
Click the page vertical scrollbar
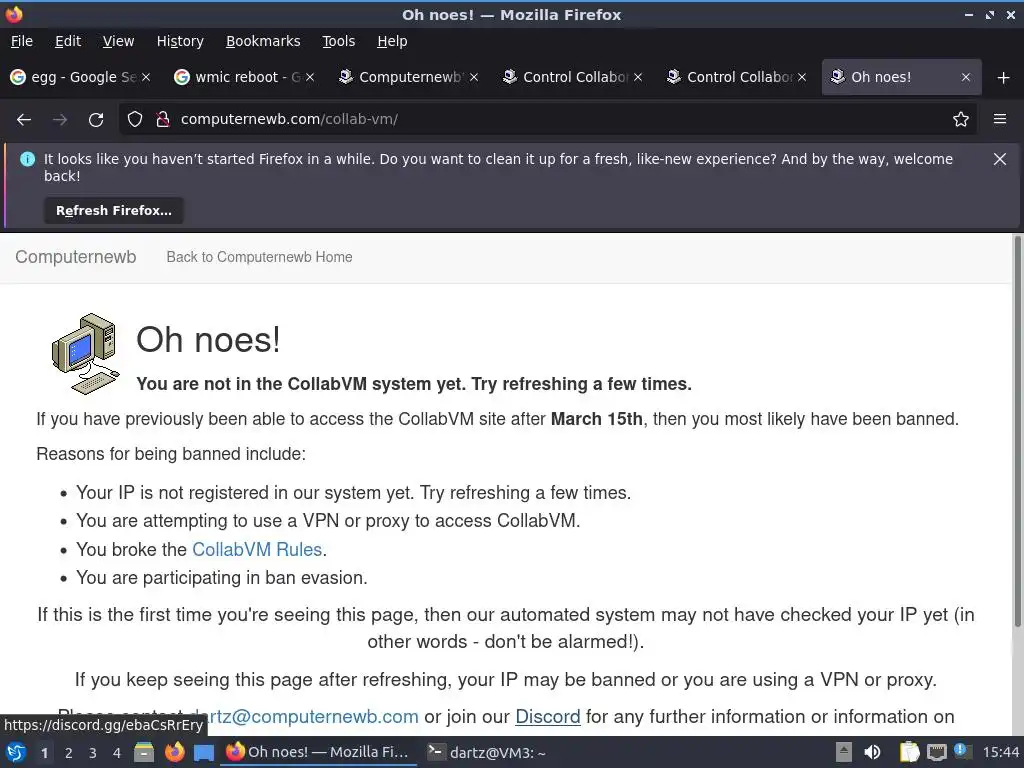point(1017,431)
